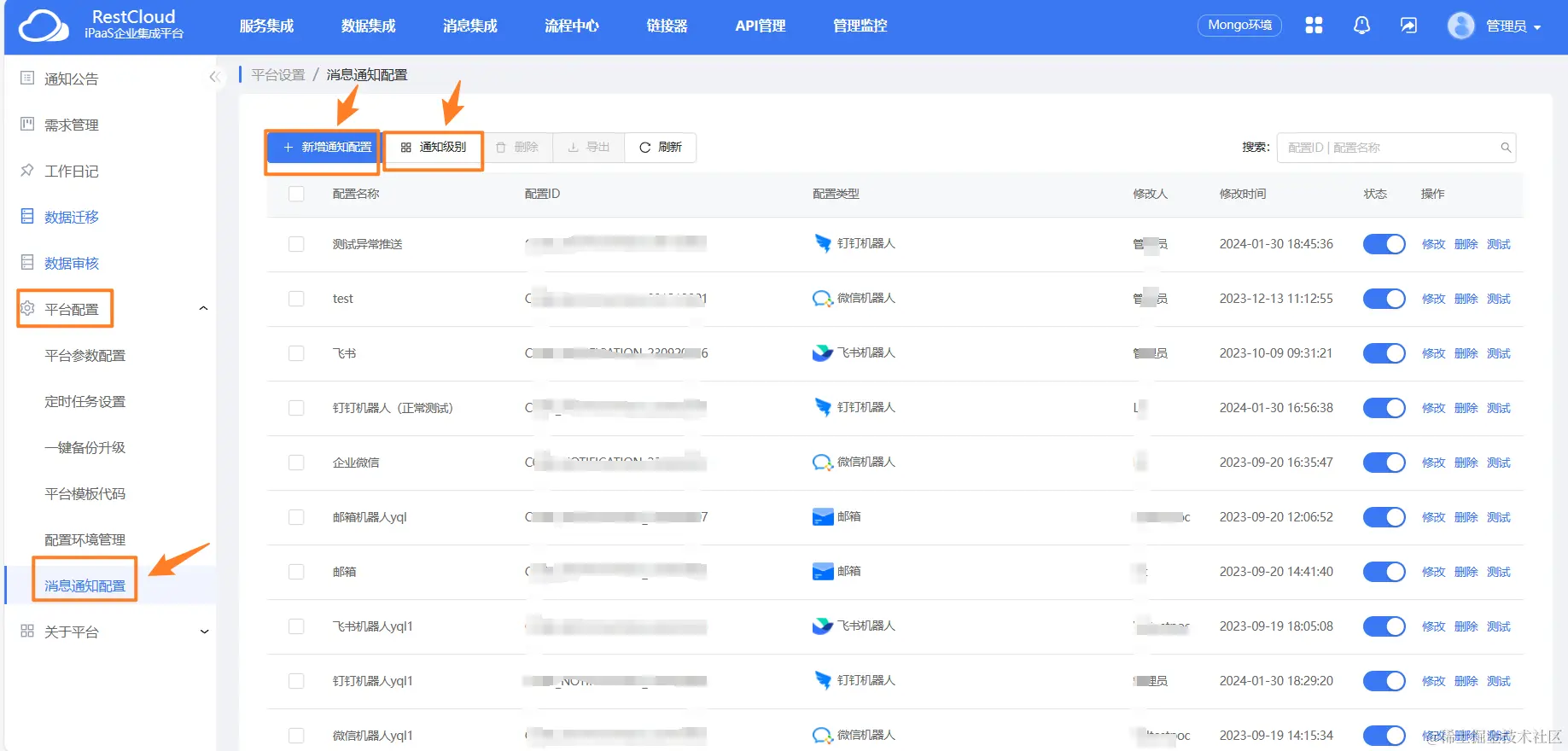Click 修改 link for 测试异常推送 row
The image size is (1568, 751).
click(x=1433, y=244)
